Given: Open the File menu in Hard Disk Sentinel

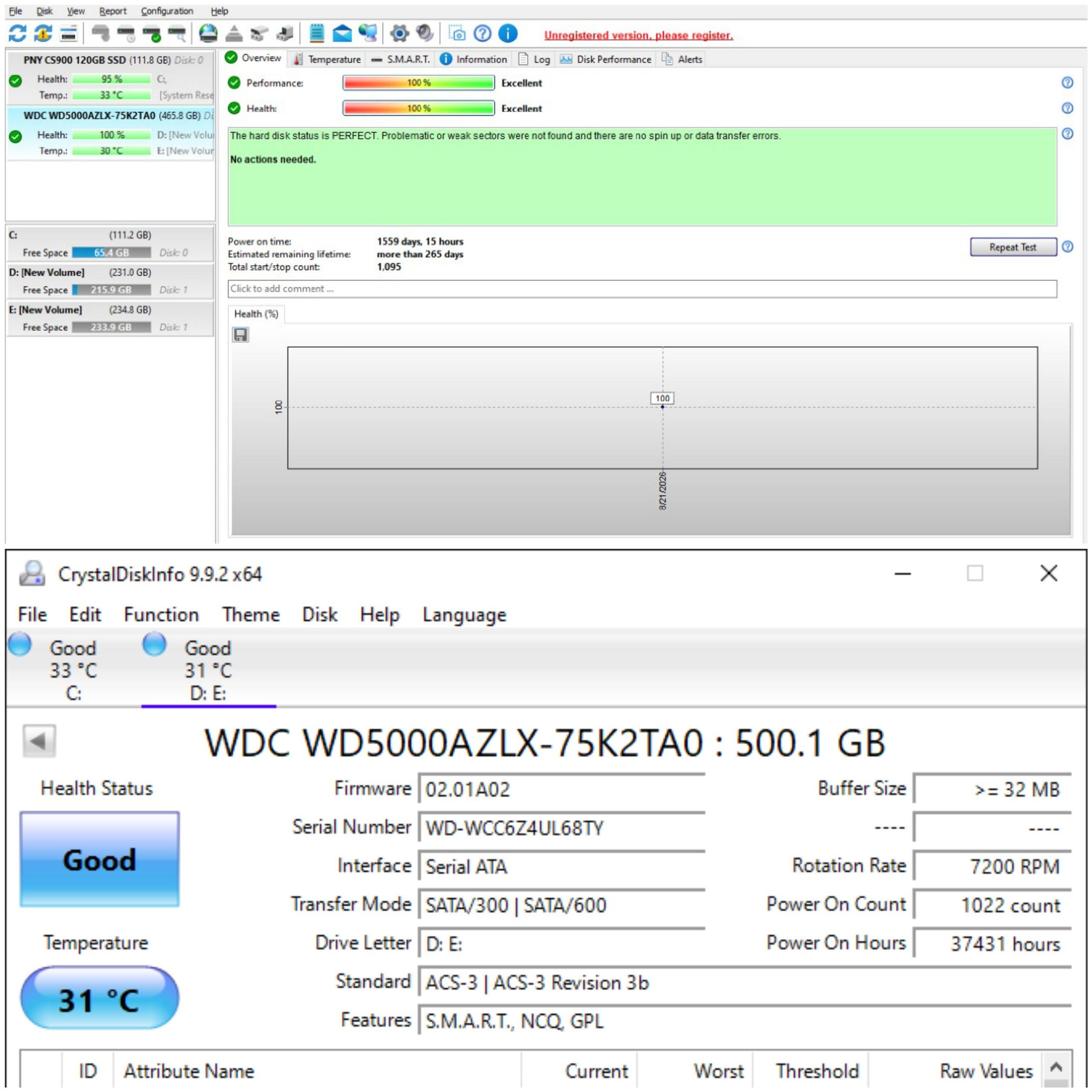Looking at the screenshot, I should pos(15,11).
